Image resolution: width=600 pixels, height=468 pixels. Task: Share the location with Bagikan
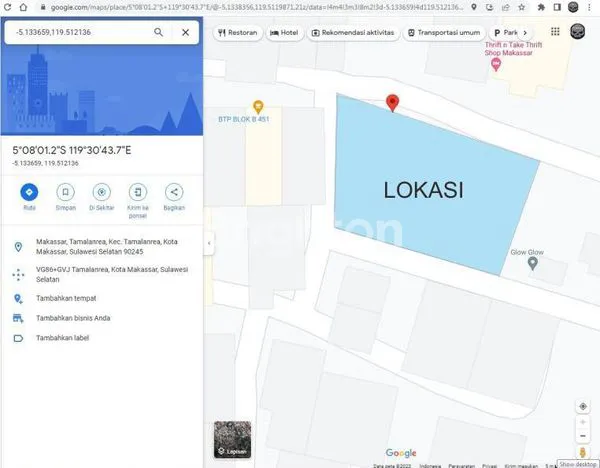click(x=174, y=192)
